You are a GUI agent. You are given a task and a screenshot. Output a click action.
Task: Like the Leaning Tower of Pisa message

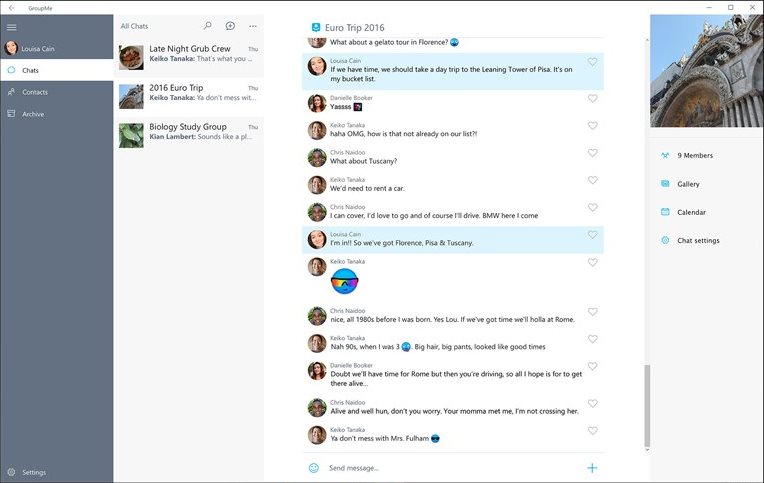[x=592, y=62]
